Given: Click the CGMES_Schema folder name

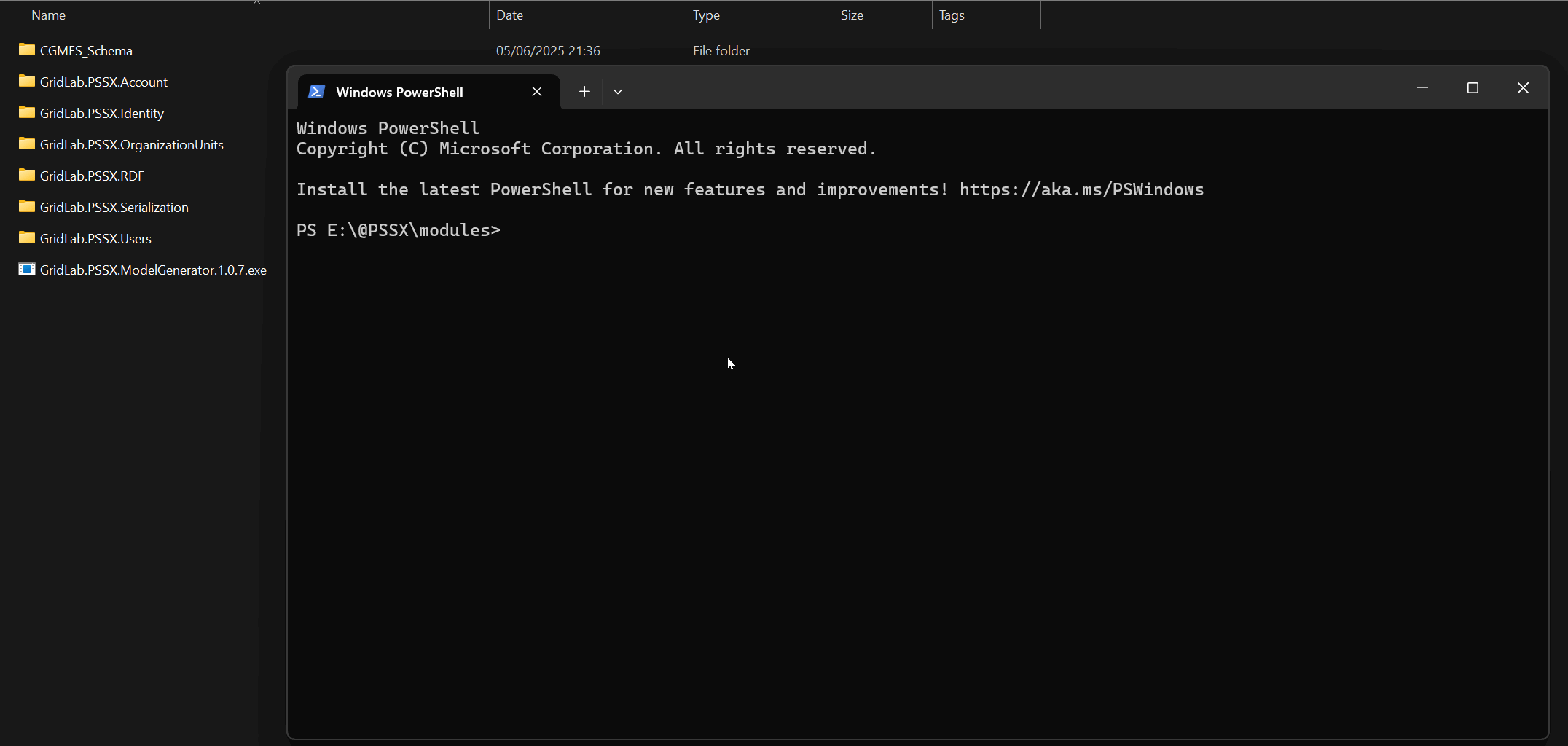Looking at the screenshot, I should point(86,51).
